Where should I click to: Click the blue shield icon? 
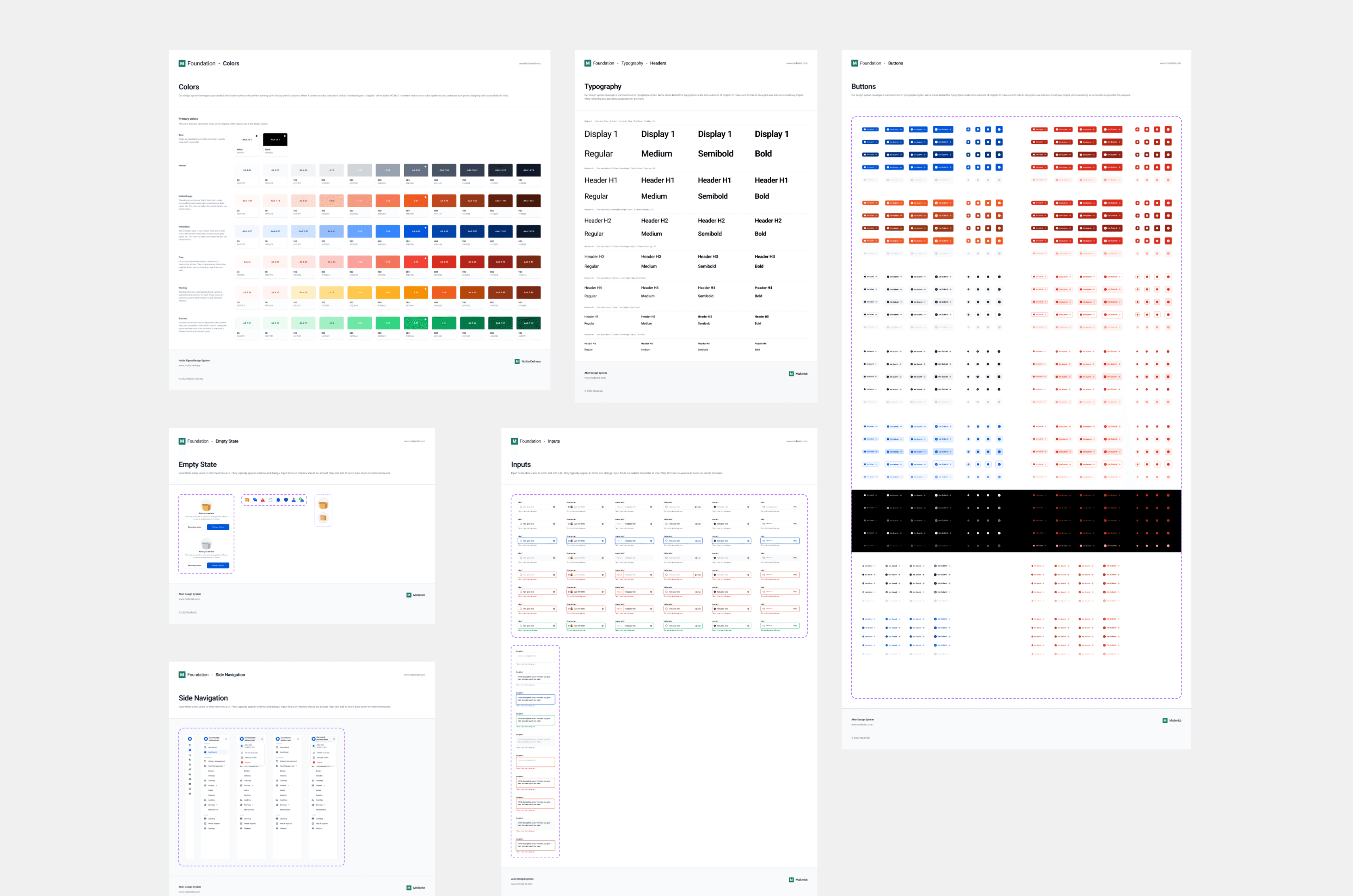pyautogui.click(x=286, y=500)
